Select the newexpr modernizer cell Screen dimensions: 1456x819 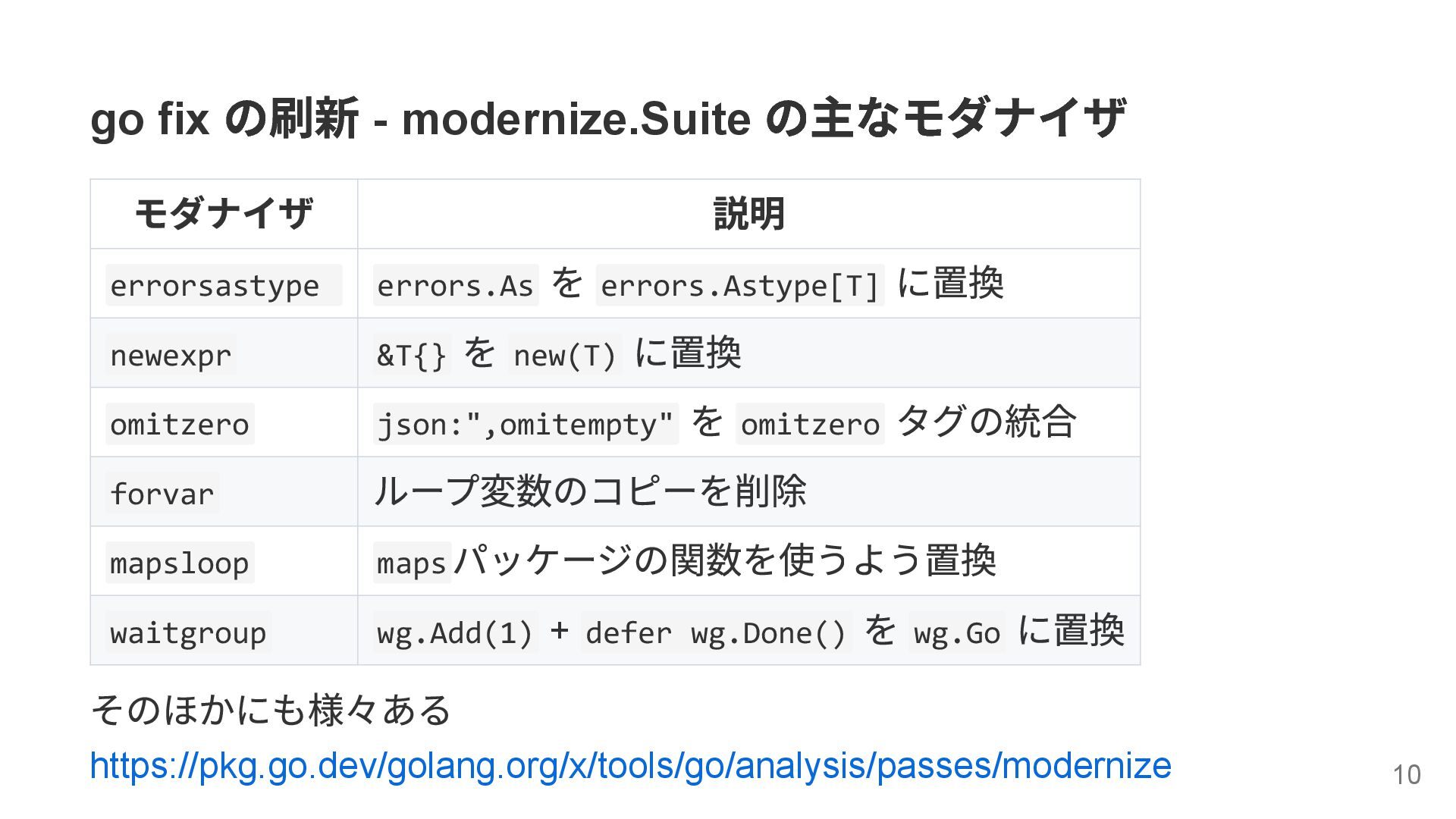click(x=171, y=355)
